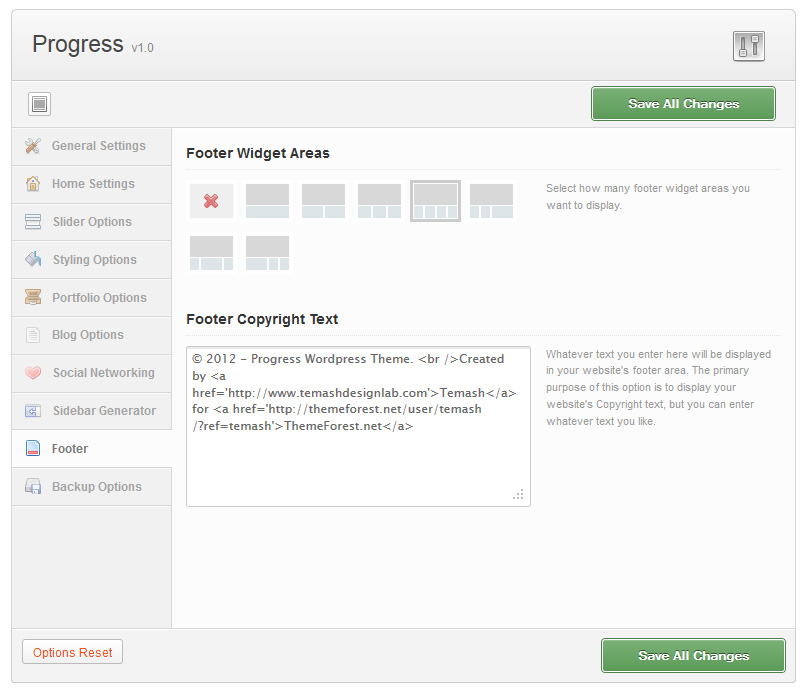
Task: Click the Slider Options icon
Action: click(33, 222)
